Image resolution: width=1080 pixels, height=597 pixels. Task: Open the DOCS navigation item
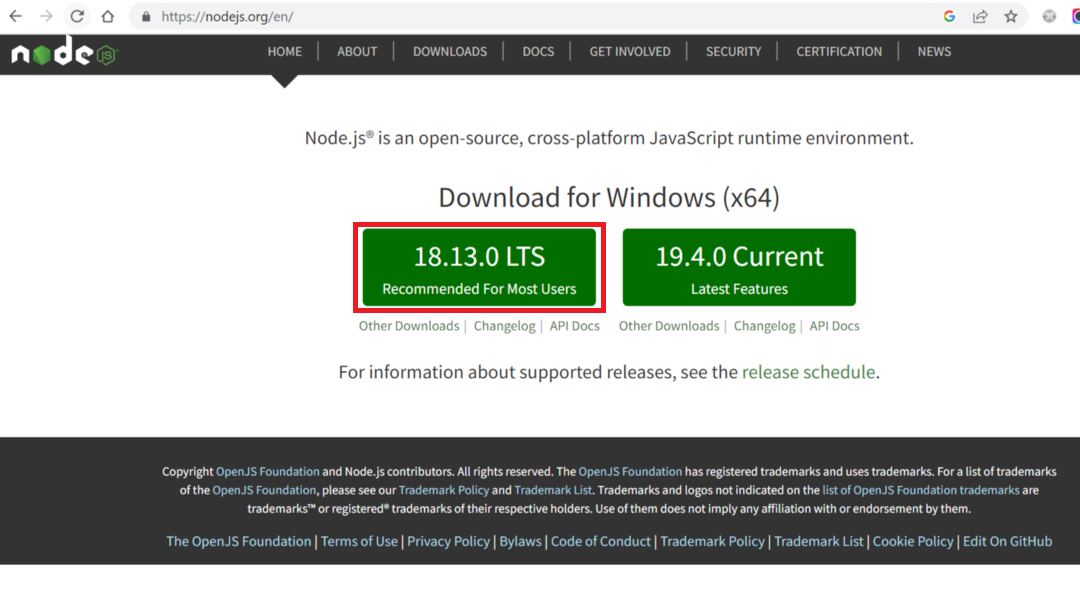538,52
